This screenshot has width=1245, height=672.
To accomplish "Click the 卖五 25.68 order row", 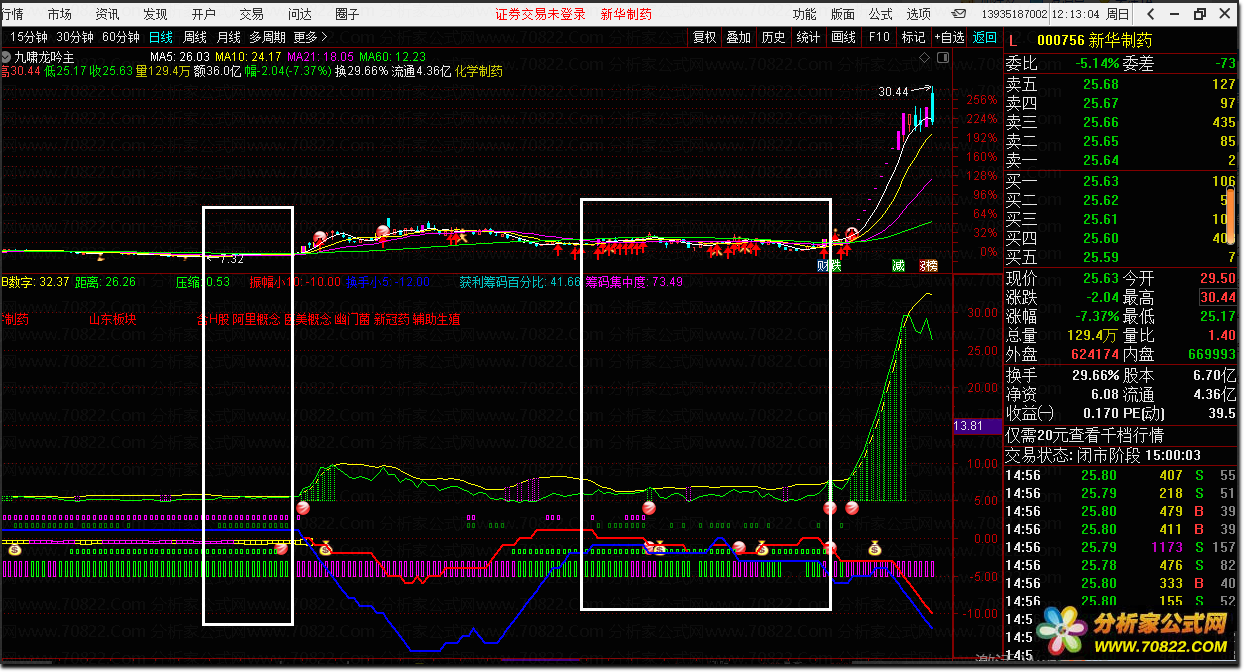I will (x=1121, y=85).
